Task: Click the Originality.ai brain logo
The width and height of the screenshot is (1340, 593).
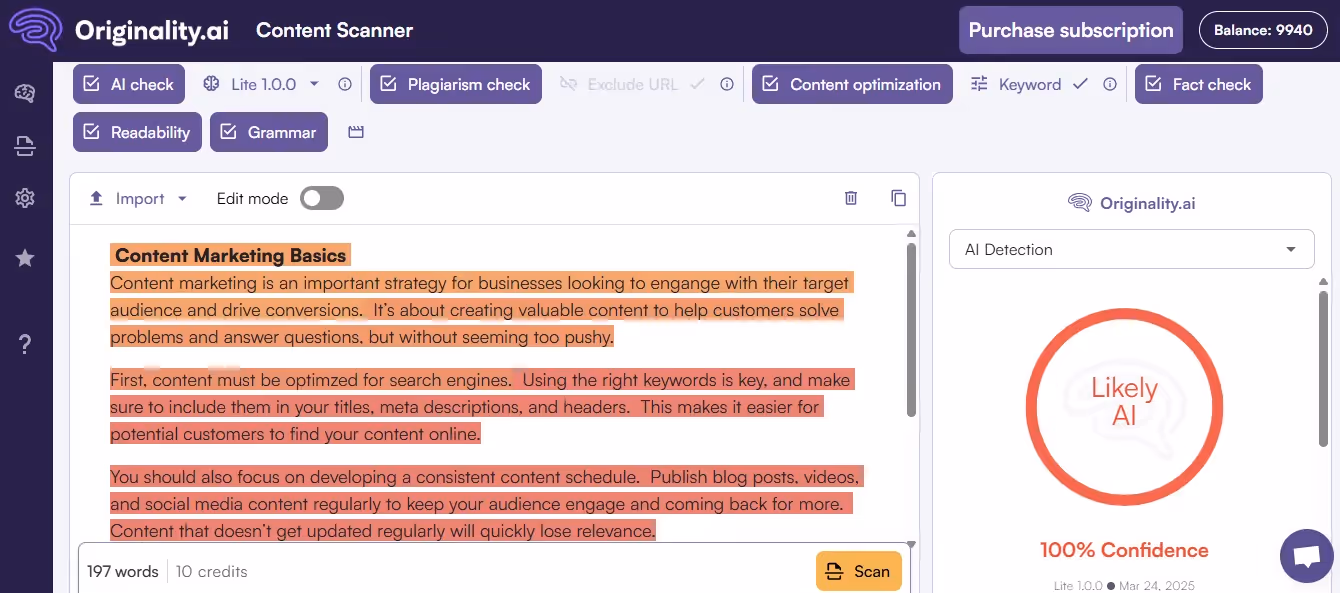Action: click(x=35, y=30)
